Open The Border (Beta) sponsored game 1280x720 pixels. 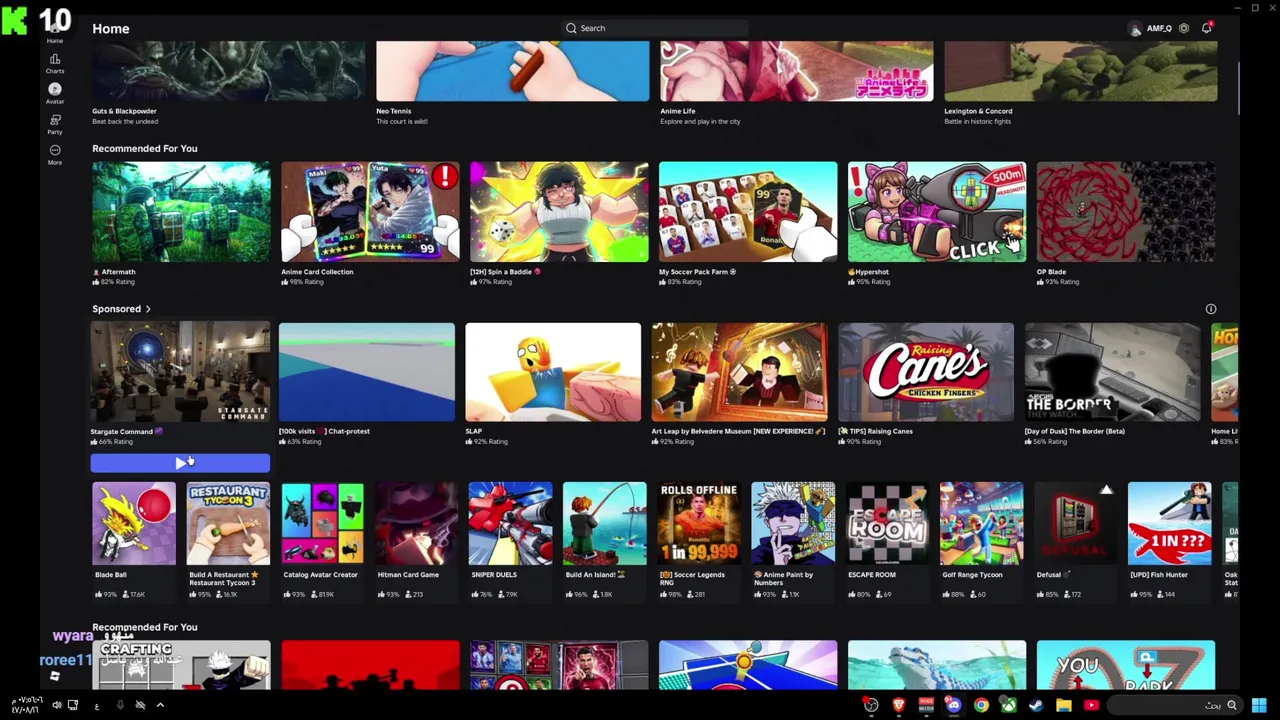coord(1113,372)
